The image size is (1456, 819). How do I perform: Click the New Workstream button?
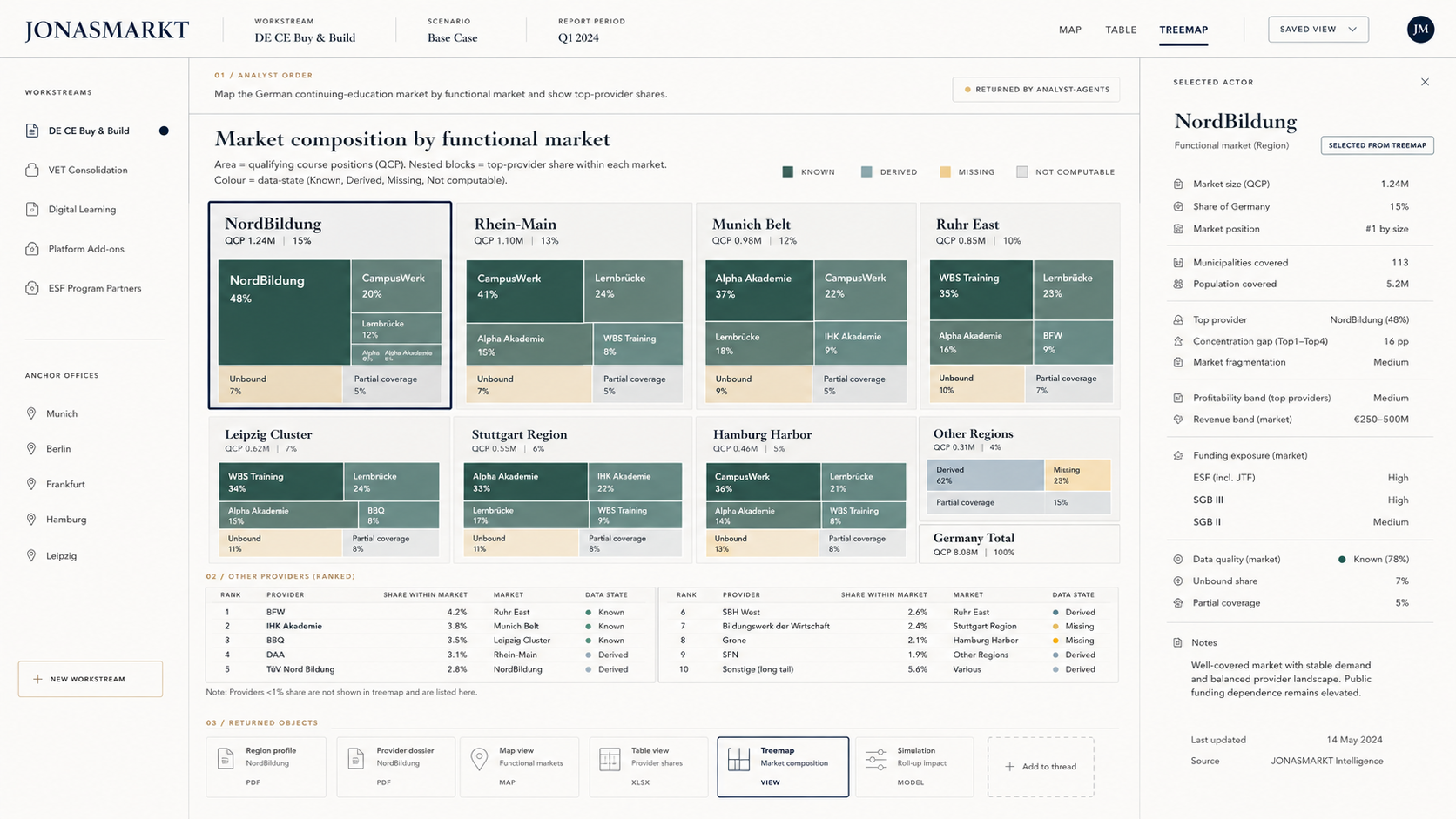pos(91,679)
